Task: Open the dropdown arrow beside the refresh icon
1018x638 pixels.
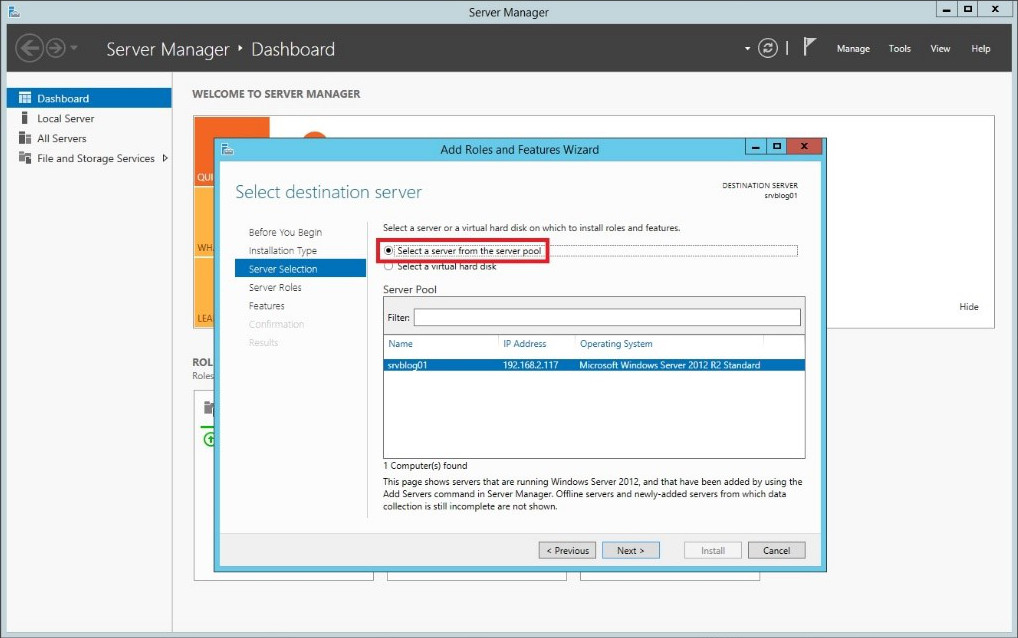Action: click(747, 49)
